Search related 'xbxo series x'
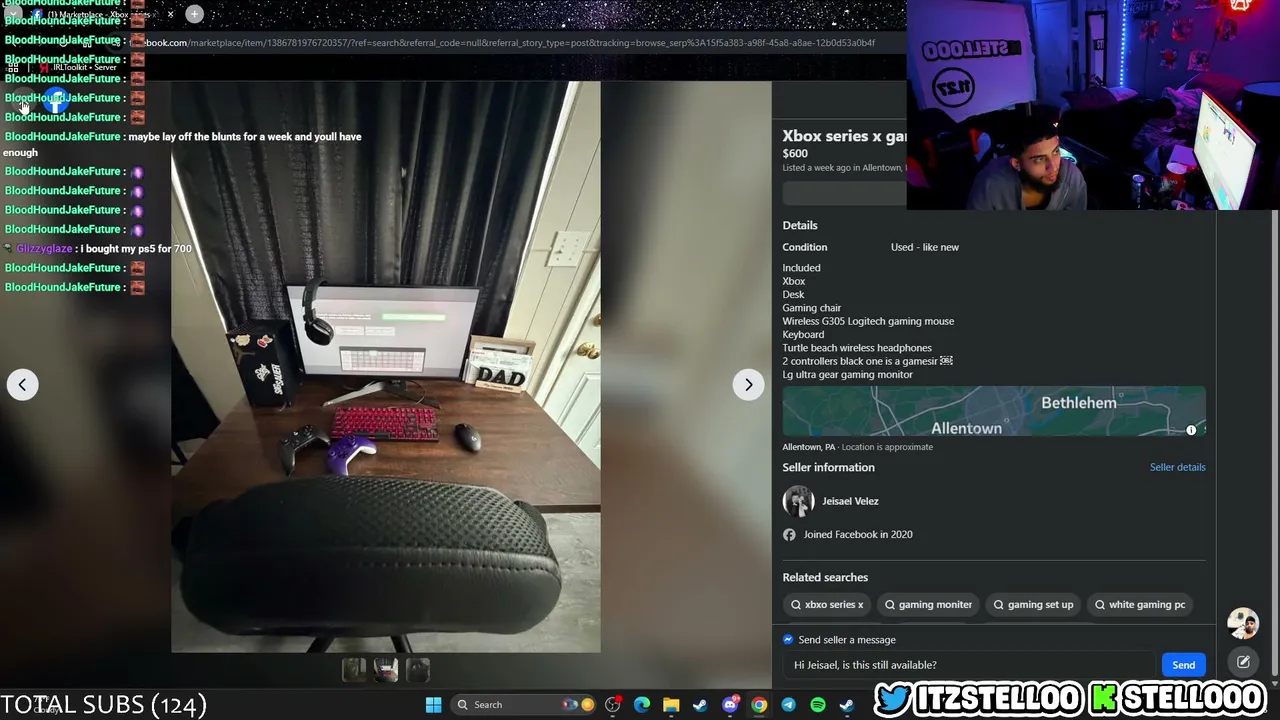 827,604
